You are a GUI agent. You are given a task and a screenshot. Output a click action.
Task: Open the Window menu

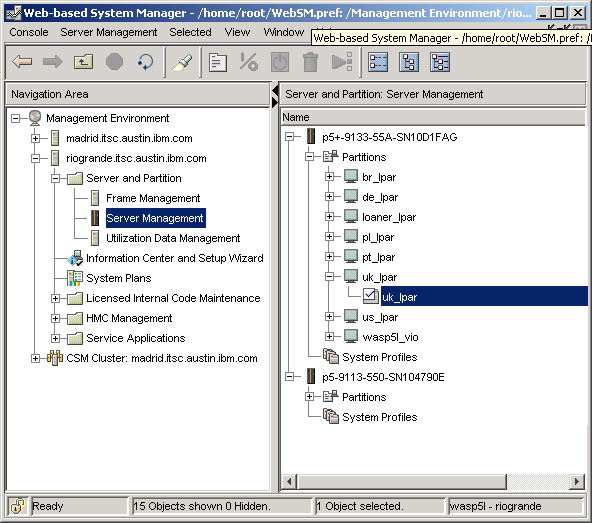click(x=284, y=32)
